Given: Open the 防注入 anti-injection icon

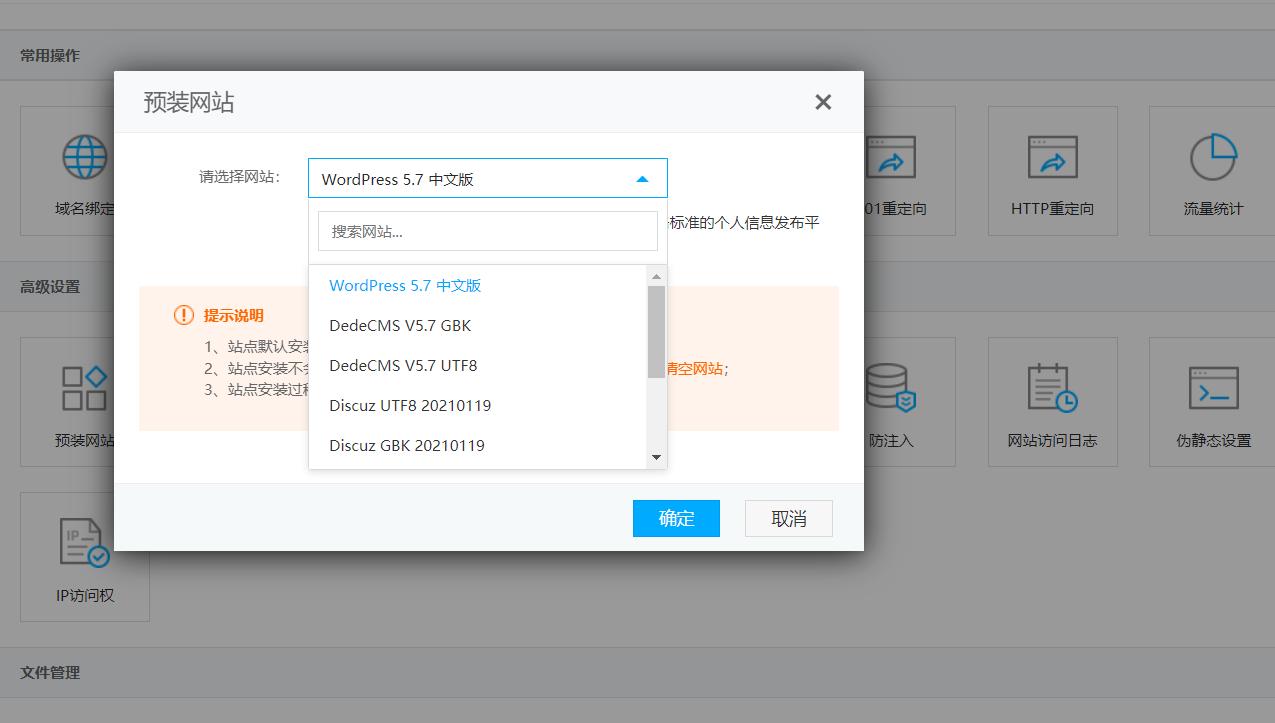Looking at the screenshot, I should coord(891,400).
